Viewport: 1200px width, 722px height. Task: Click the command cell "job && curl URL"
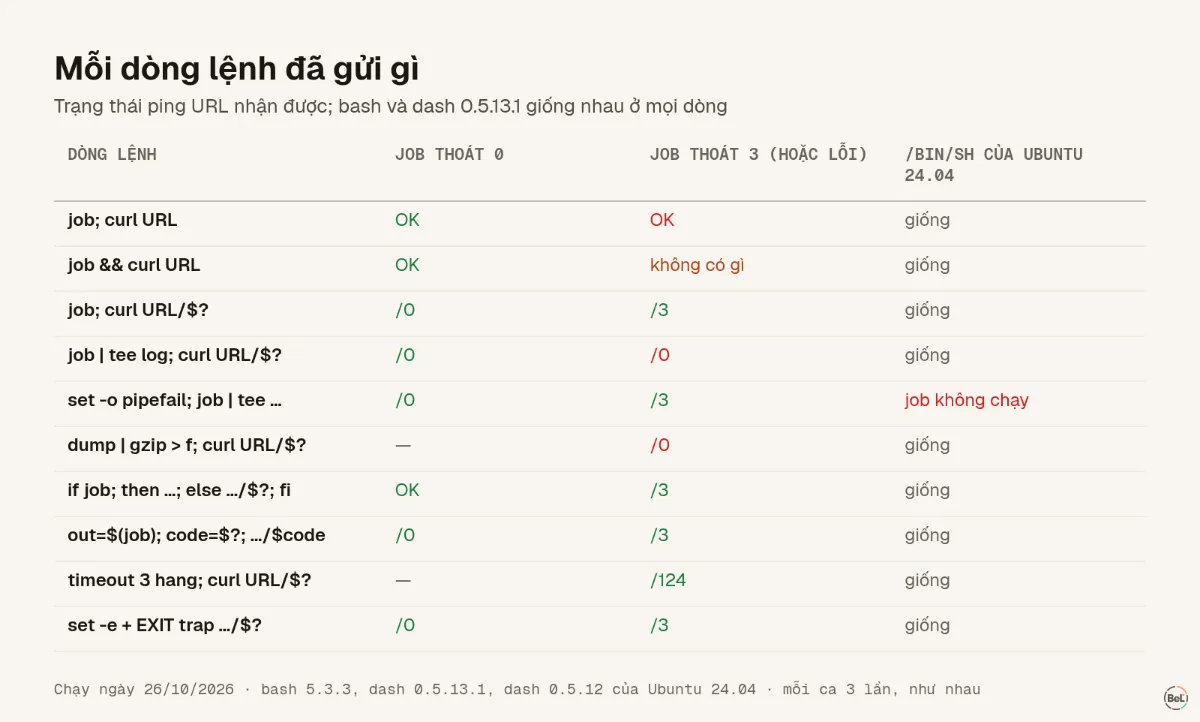coord(134,265)
